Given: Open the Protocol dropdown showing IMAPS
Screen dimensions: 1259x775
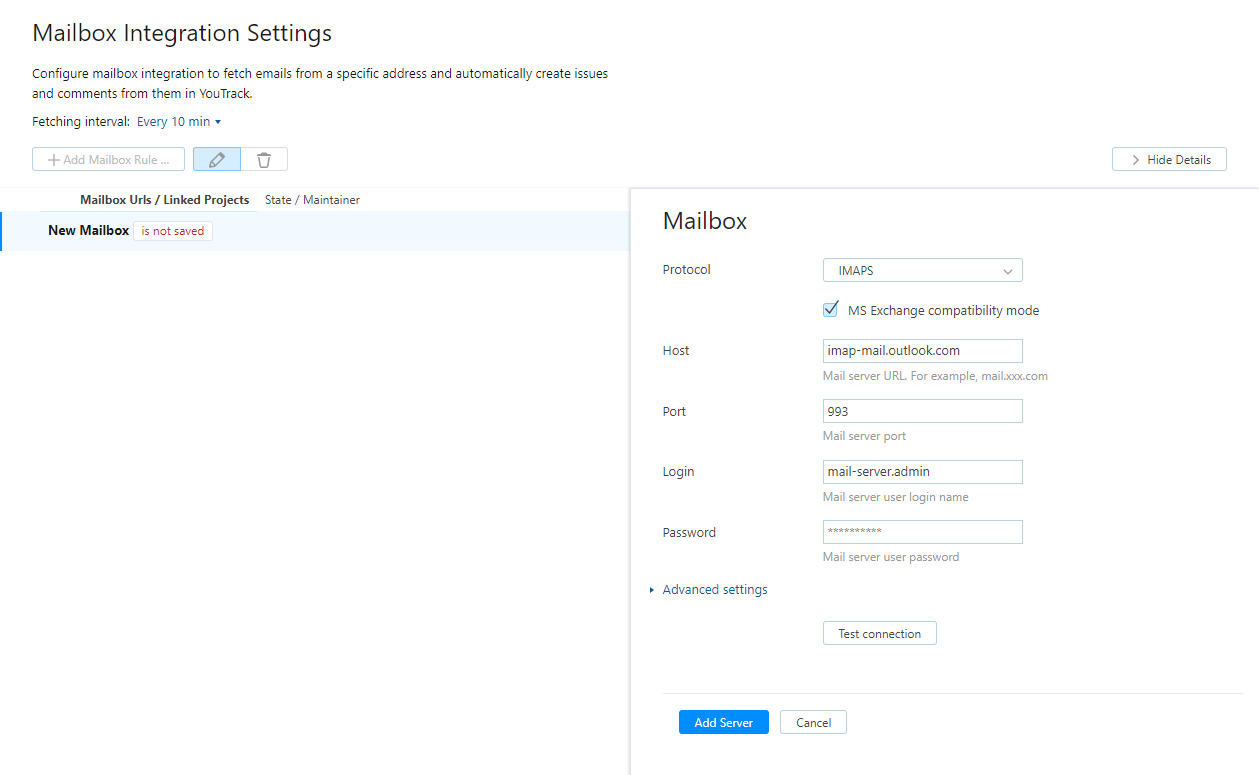Looking at the screenshot, I should pos(922,270).
